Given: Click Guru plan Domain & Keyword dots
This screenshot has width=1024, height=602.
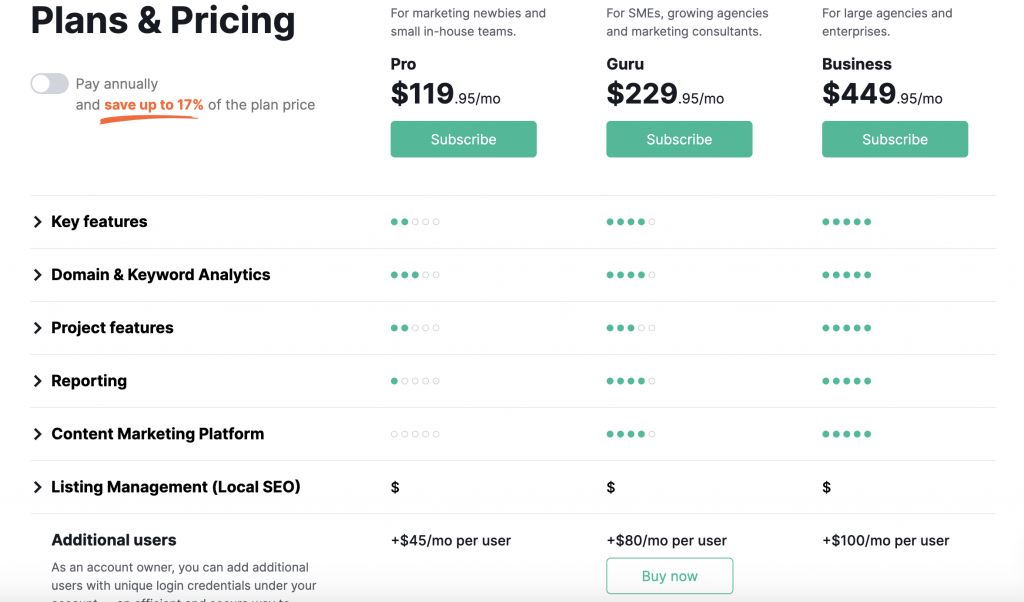Looking at the screenshot, I should (631, 275).
